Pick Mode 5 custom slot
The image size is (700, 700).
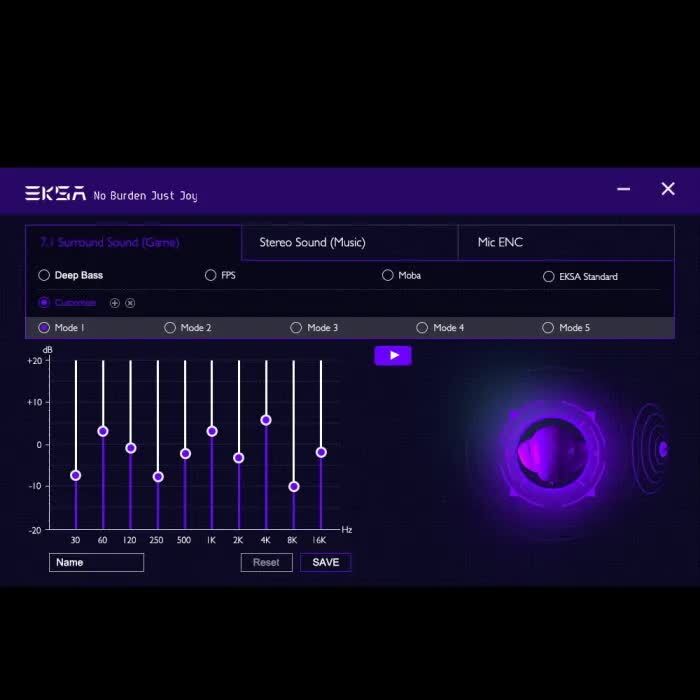tap(548, 328)
